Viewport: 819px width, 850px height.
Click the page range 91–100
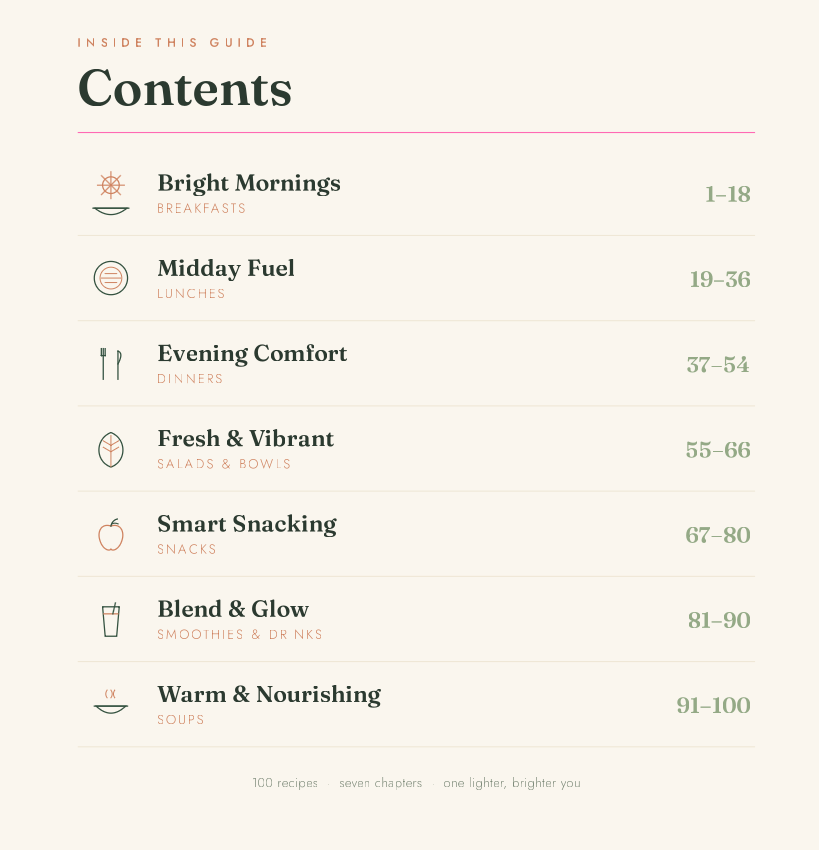coord(713,705)
